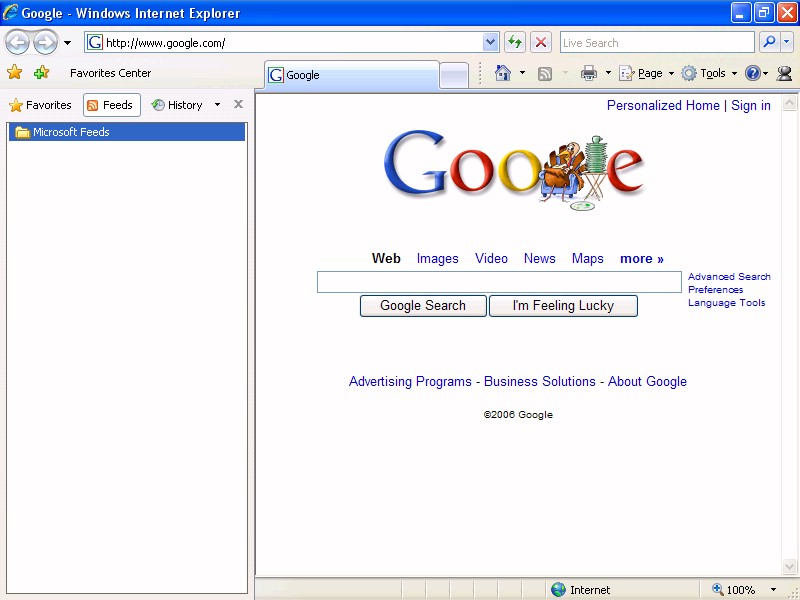Viewport: 800px width, 600px height.
Task: Click the blue Help question mark icon
Action: pyautogui.click(x=753, y=73)
